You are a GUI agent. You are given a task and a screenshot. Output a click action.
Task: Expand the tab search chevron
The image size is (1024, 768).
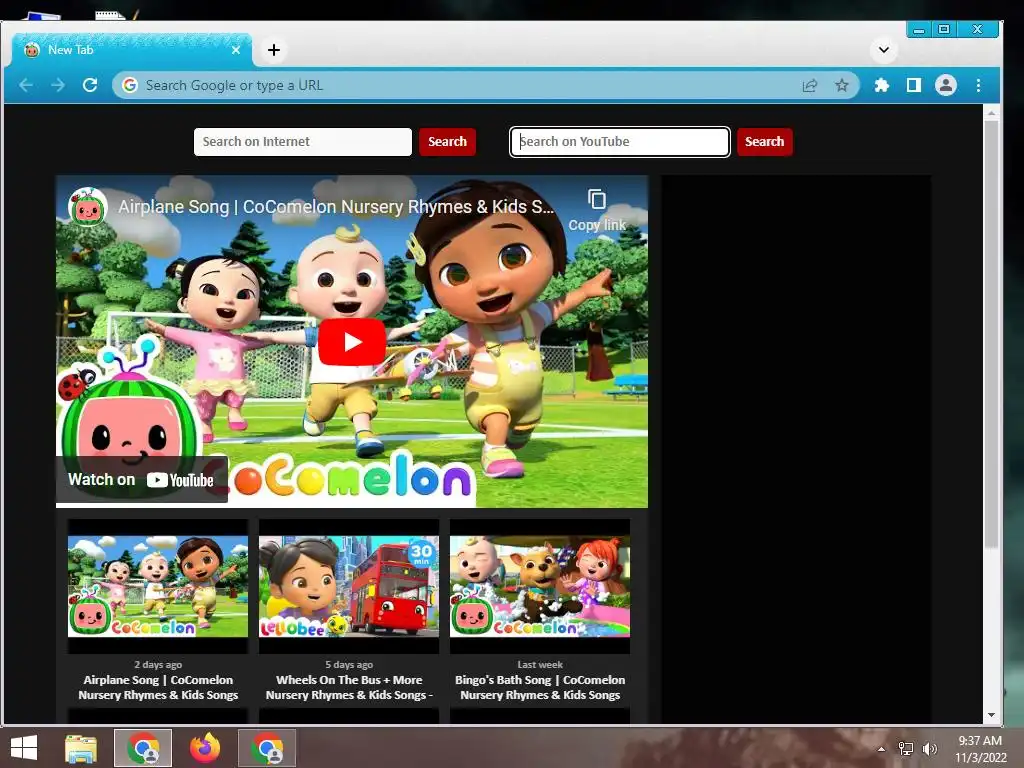click(x=884, y=50)
